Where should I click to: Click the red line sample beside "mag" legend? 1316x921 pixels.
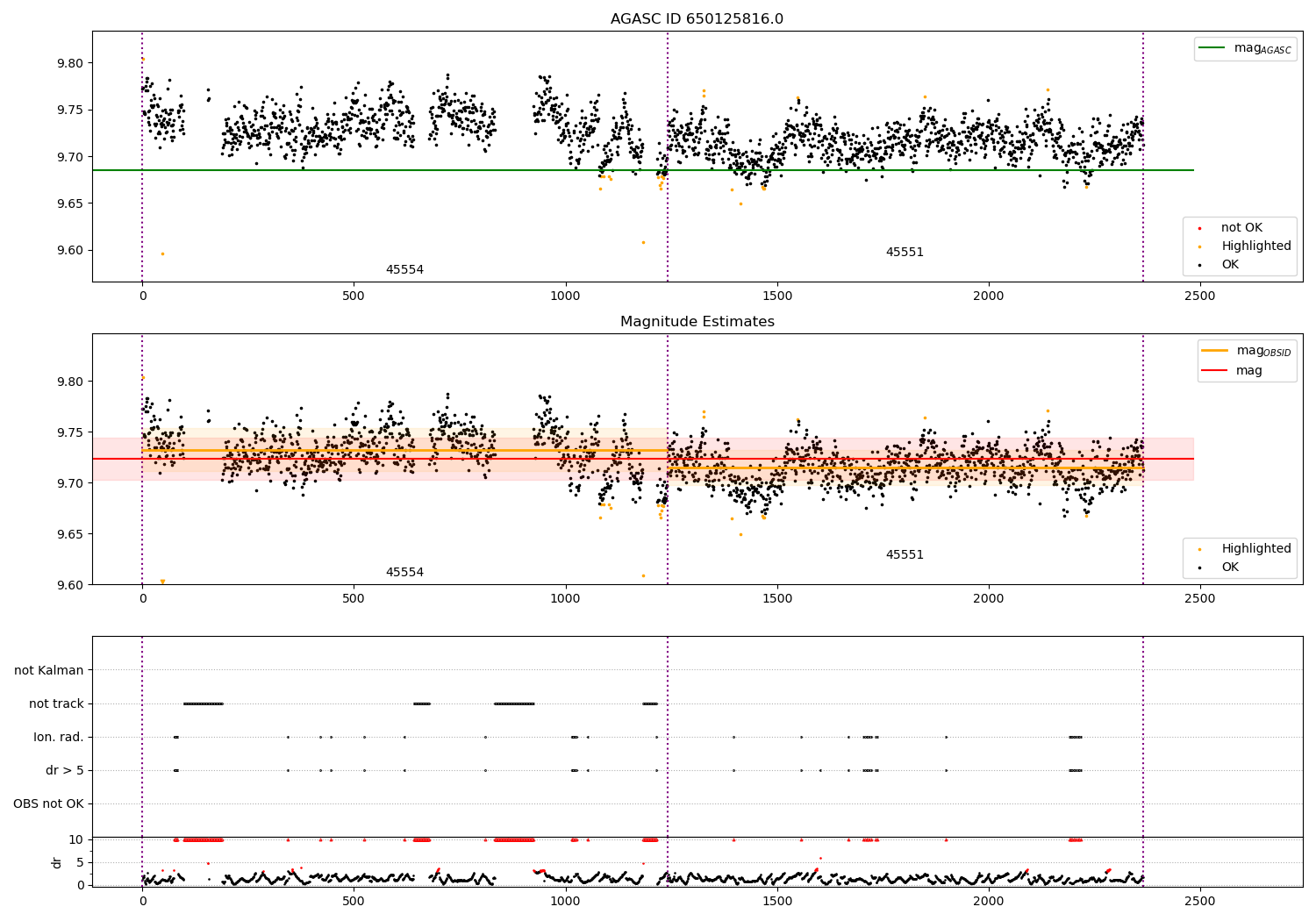(1215, 371)
